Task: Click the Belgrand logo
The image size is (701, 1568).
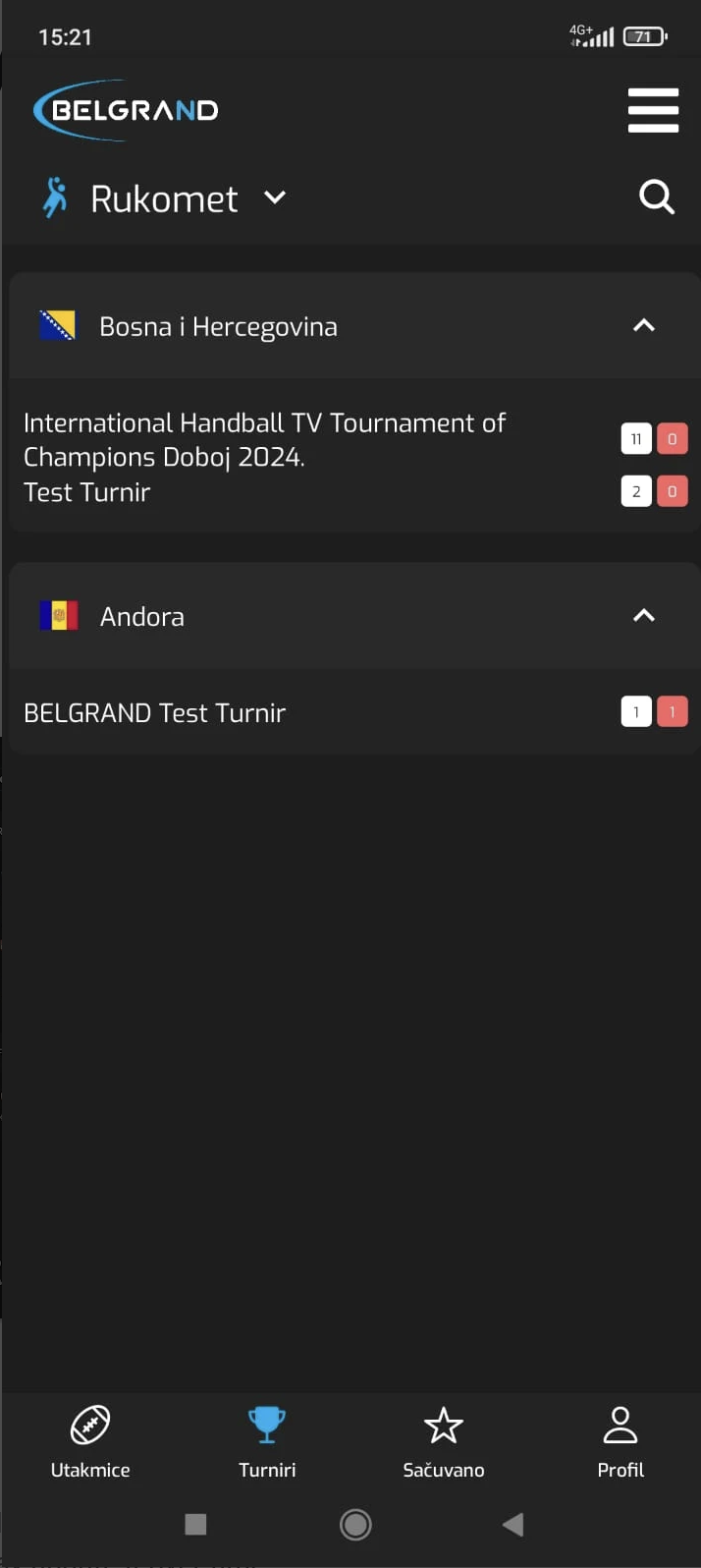Action: coord(127,110)
